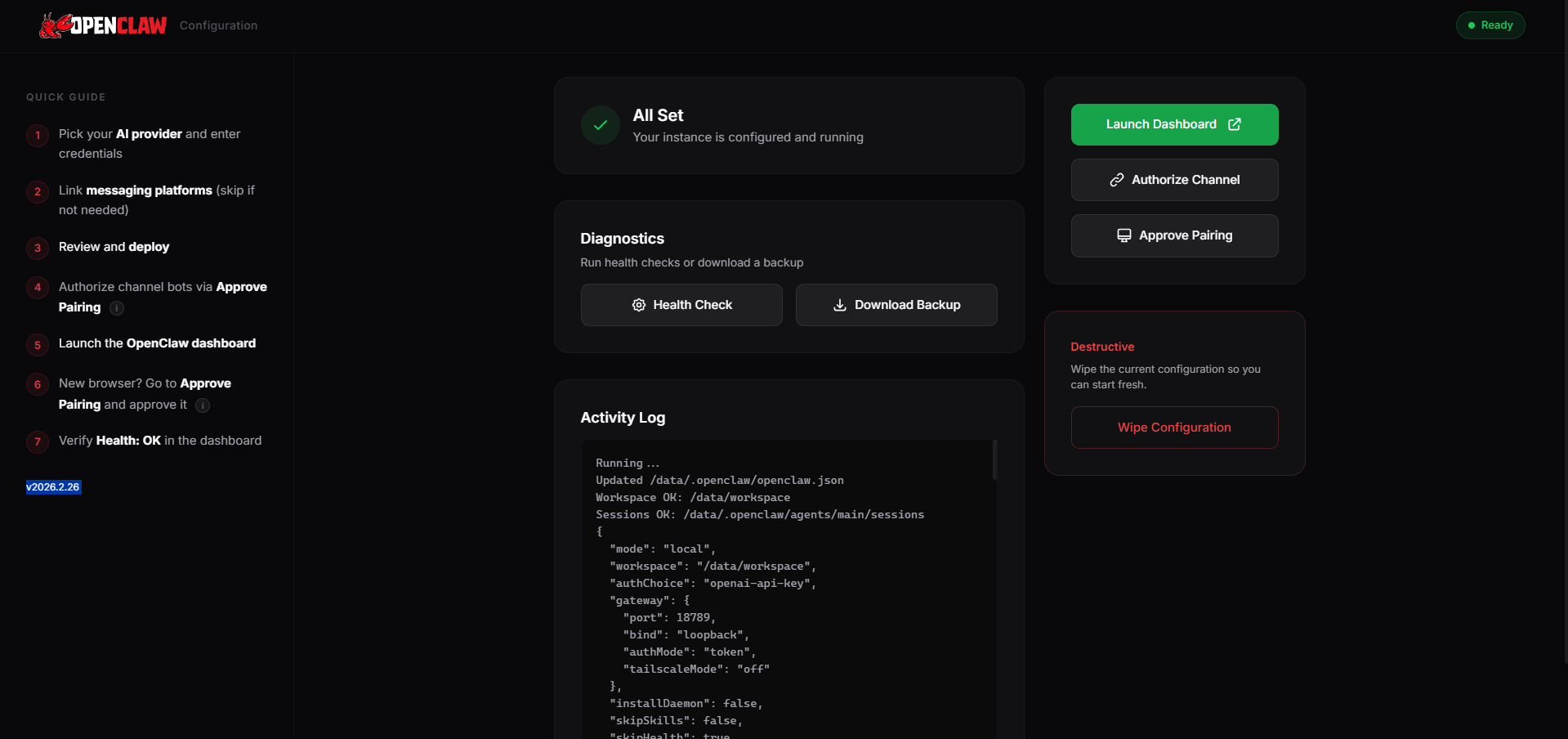
Task: Click the chain-link icon on Authorize Channel
Action: [1116, 179]
